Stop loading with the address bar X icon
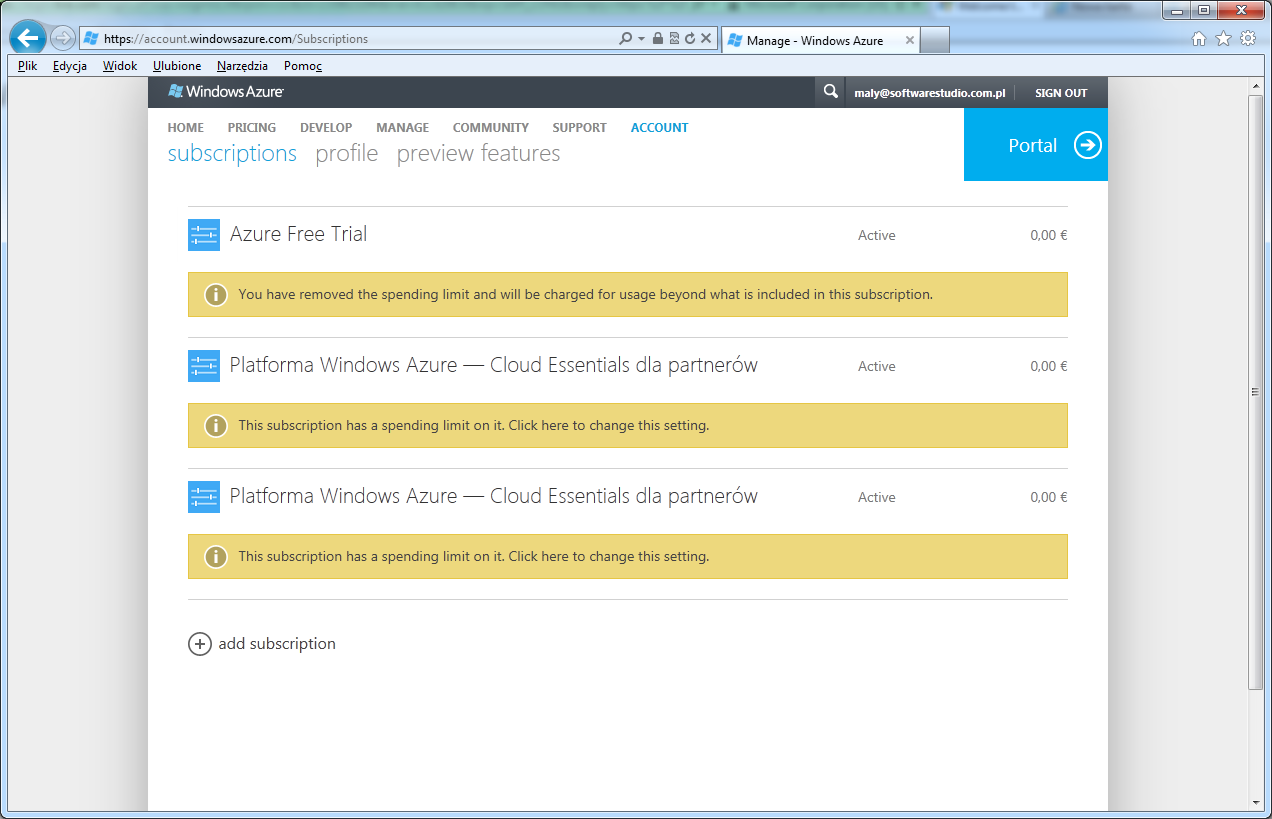 click(x=705, y=39)
